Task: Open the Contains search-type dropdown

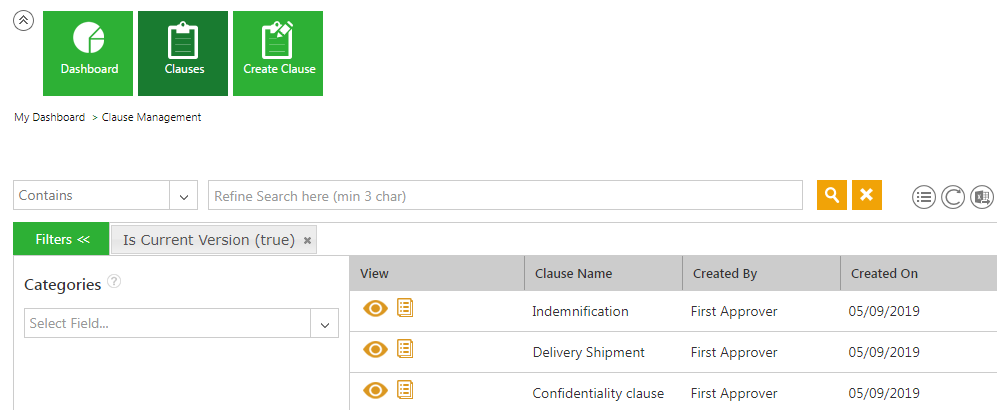Action: (183, 196)
